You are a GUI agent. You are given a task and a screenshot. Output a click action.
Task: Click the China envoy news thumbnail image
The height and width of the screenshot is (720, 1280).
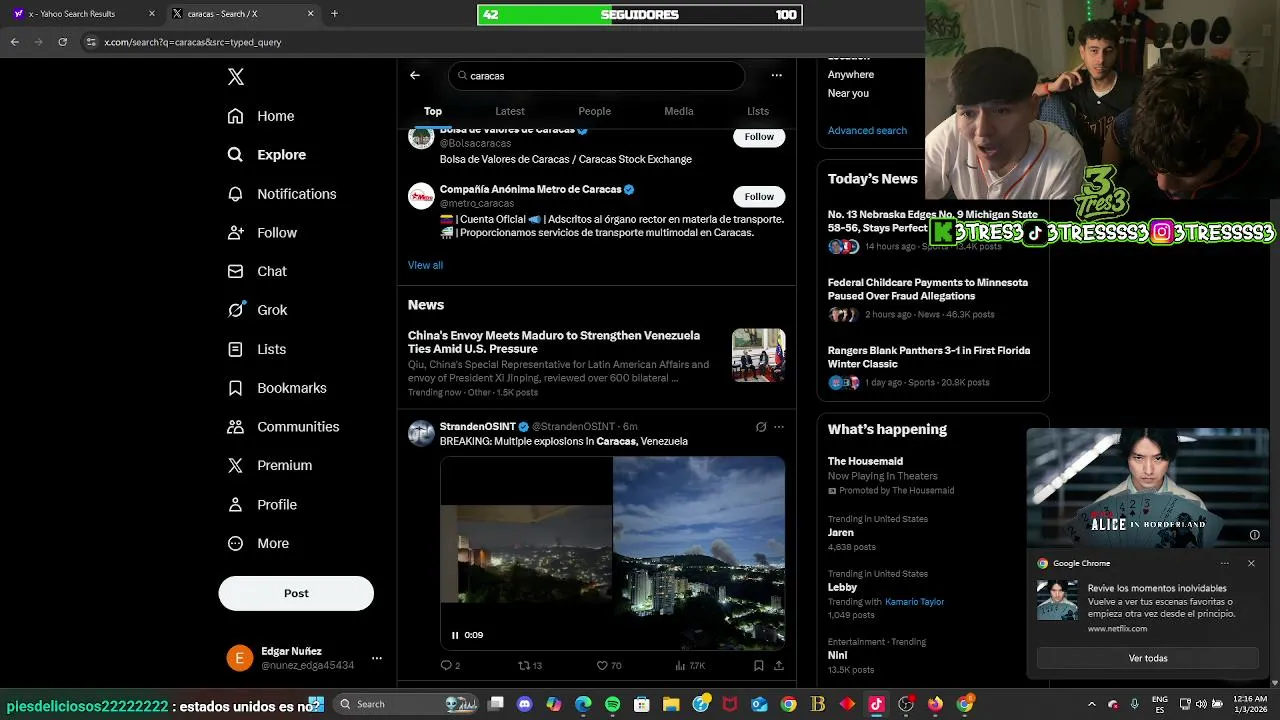pos(758,355)
